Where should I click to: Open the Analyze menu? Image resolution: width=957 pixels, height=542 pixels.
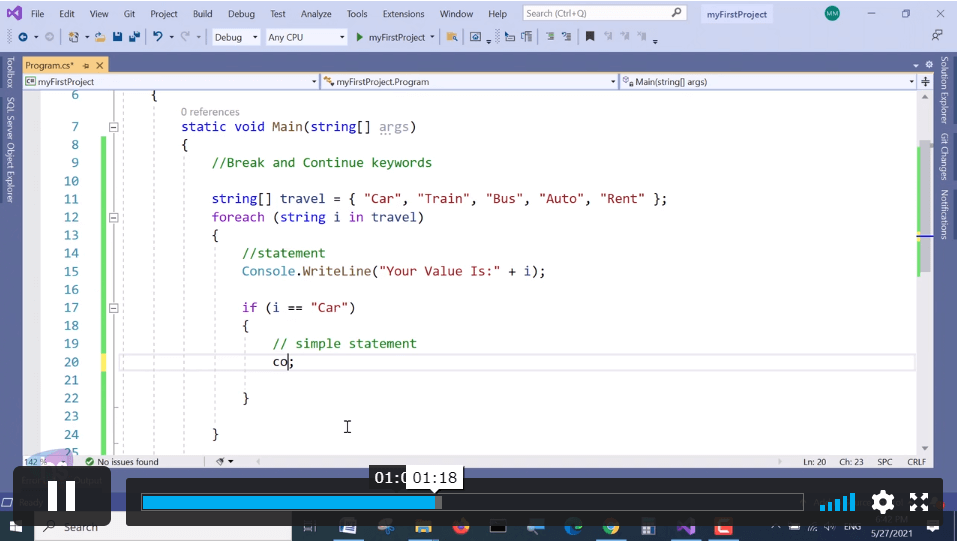click(316, 13)
